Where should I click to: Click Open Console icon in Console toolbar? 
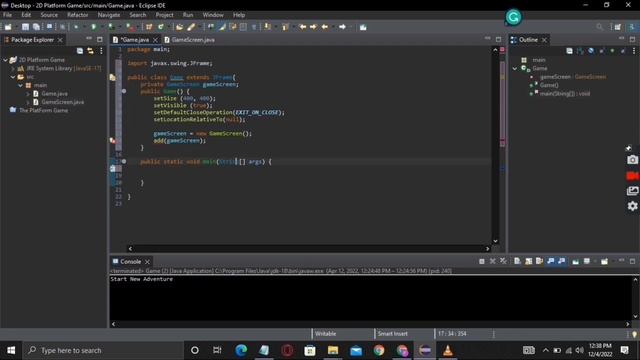[x=604, y=261]
